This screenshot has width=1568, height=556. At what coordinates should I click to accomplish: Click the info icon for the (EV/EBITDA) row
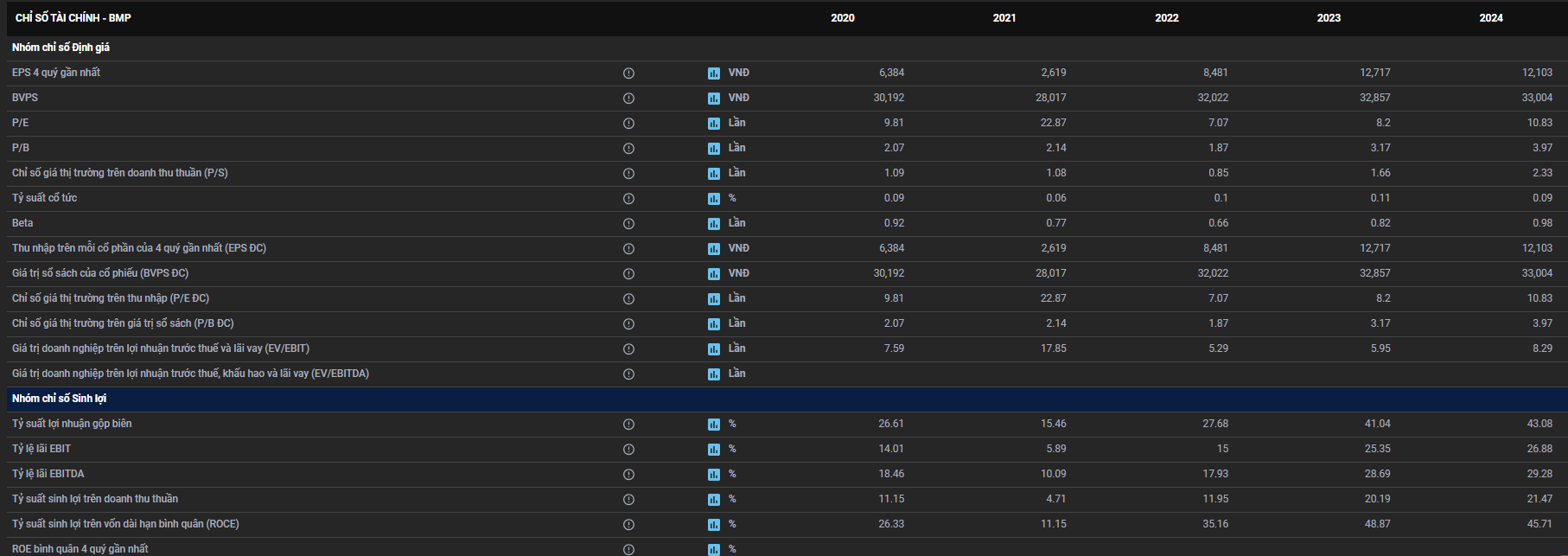628,374
